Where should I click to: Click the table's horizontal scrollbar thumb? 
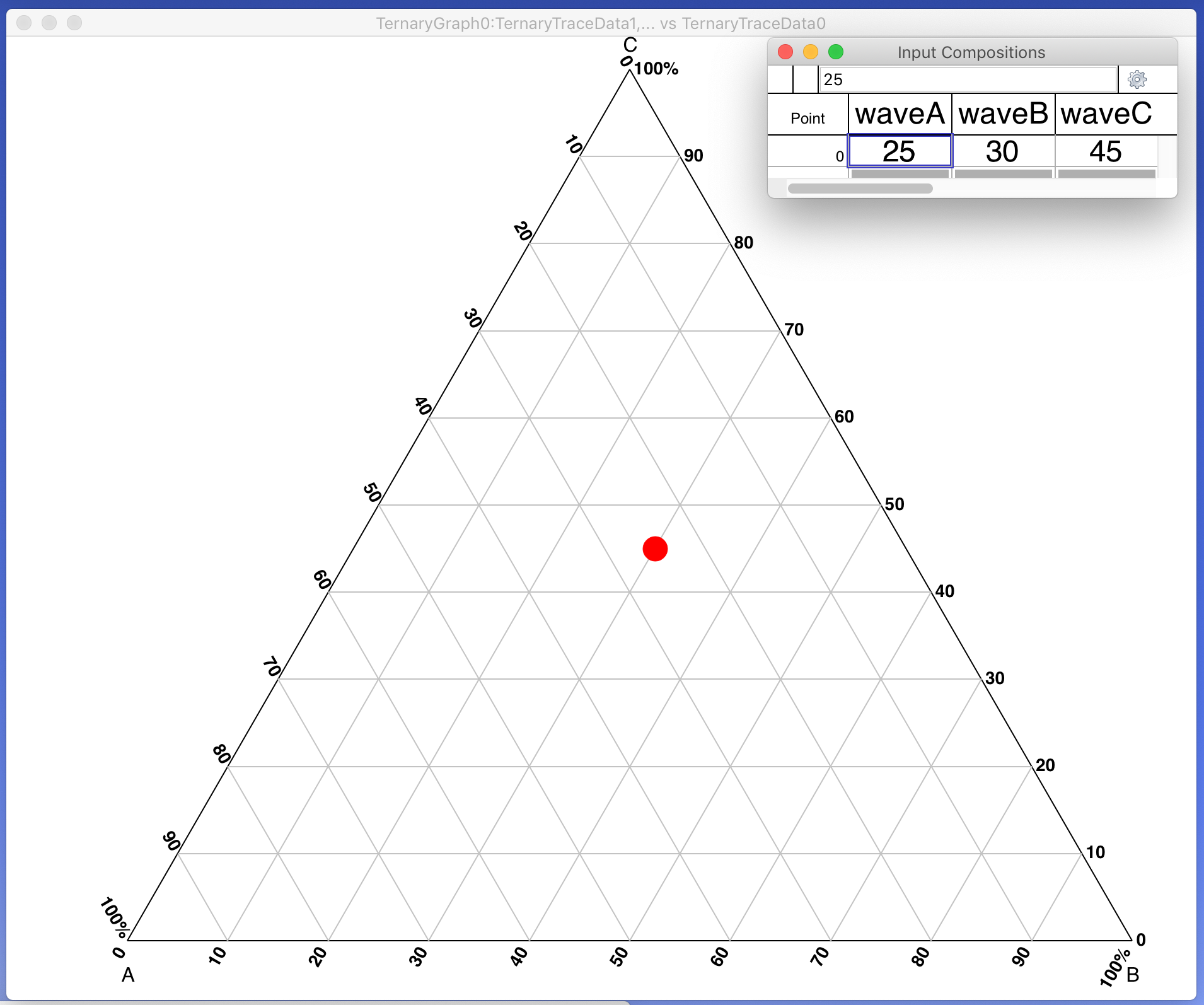point(860,189)
